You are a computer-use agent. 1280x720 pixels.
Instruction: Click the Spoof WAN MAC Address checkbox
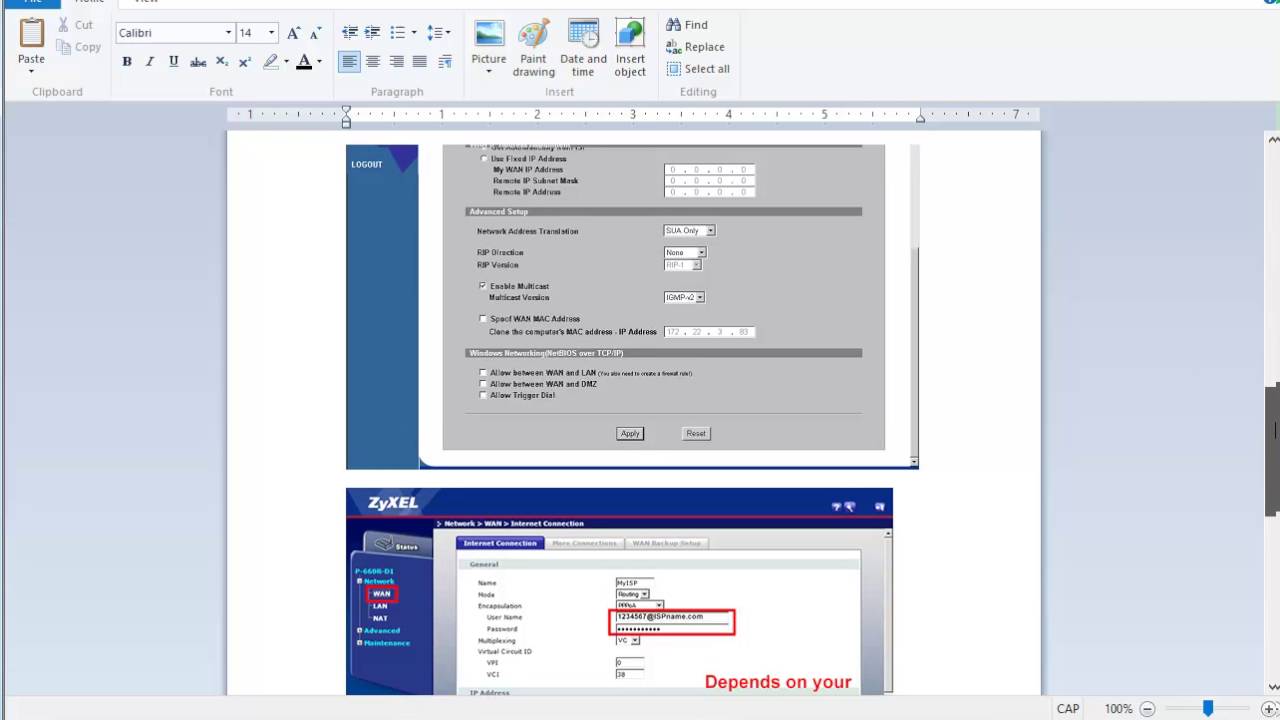pos(483,319)
